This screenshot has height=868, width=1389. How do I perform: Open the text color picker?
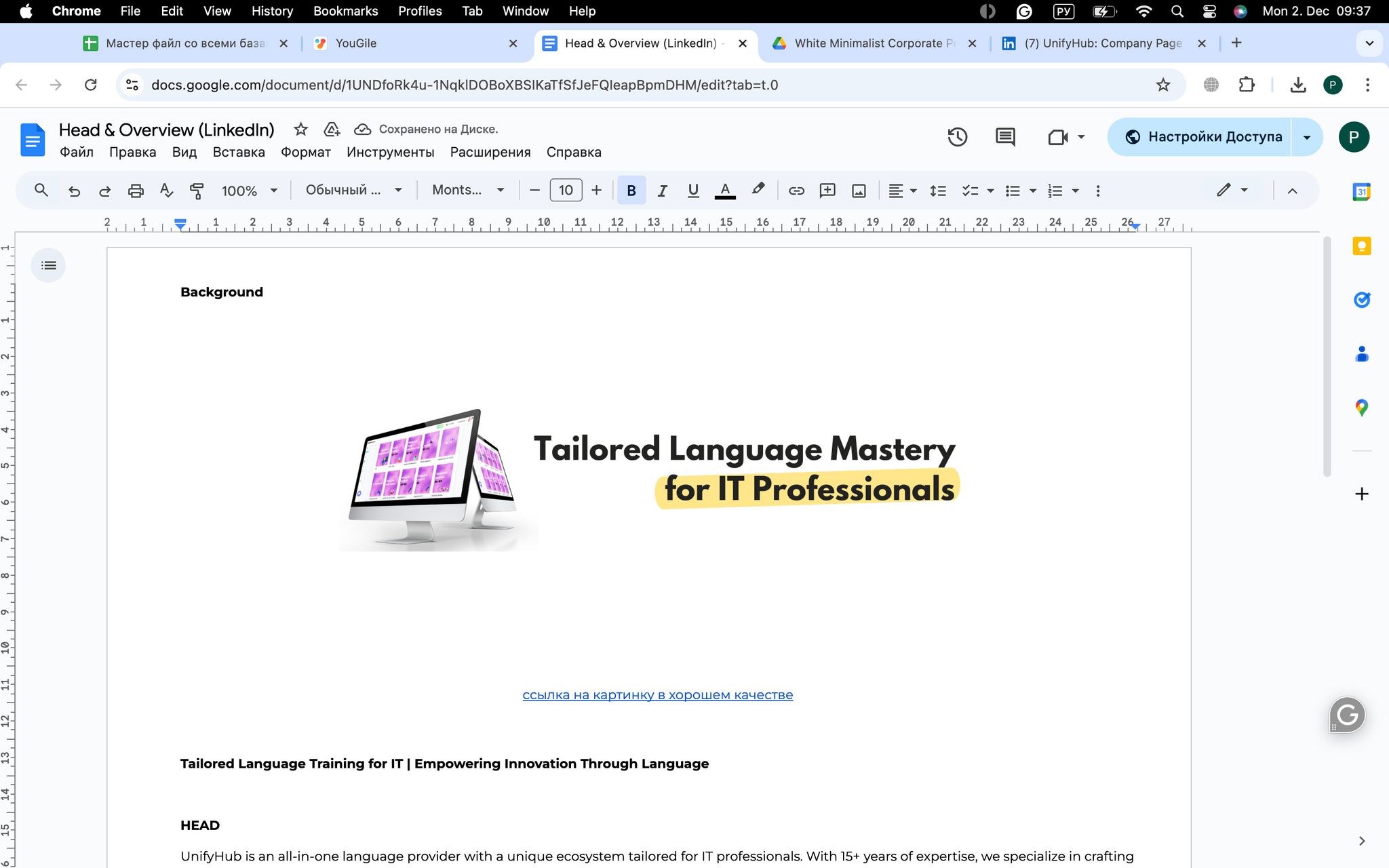(x=725, y=191)
